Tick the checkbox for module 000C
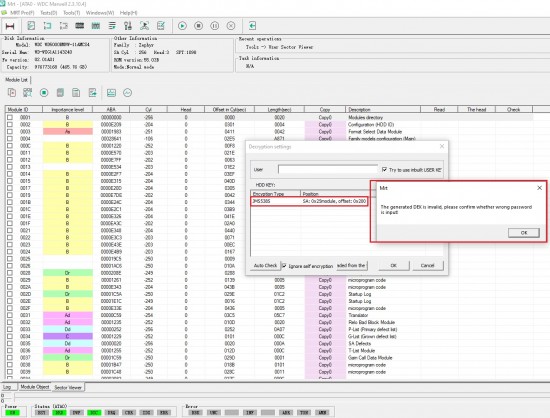The width and height of the screenshot is (550, 418). 10,146
